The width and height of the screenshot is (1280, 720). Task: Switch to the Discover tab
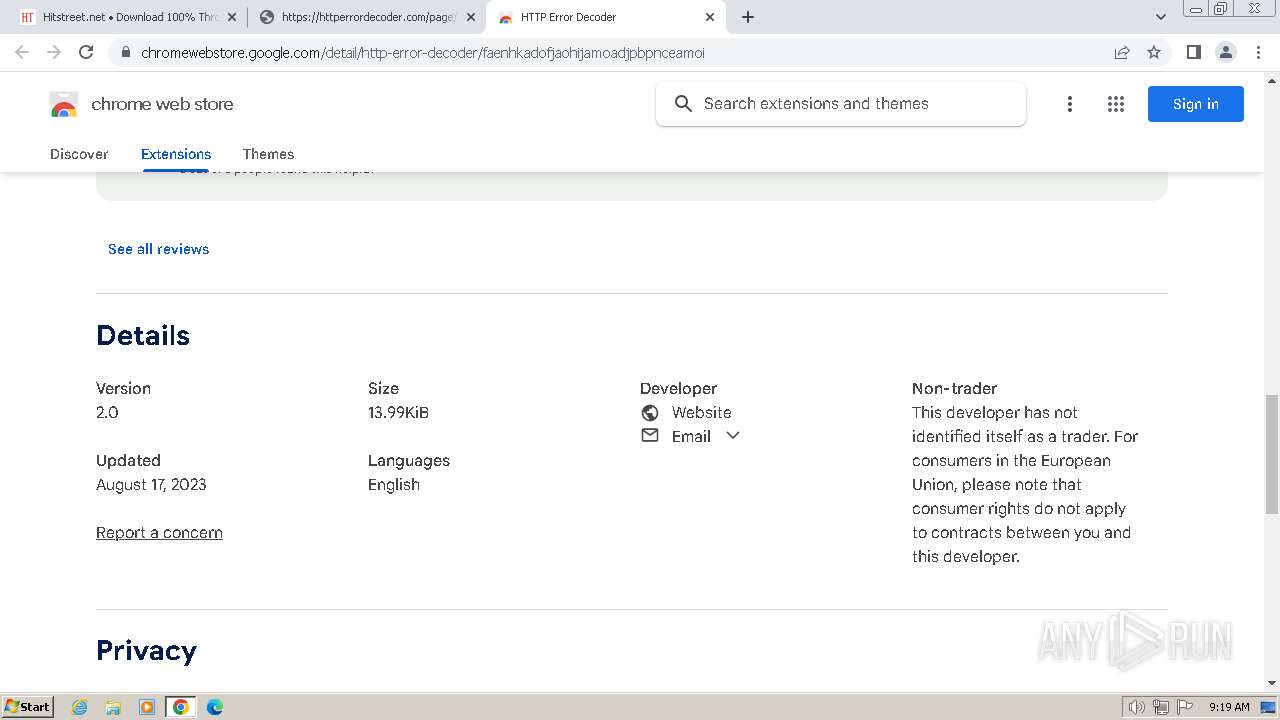(x=79, y=154)
